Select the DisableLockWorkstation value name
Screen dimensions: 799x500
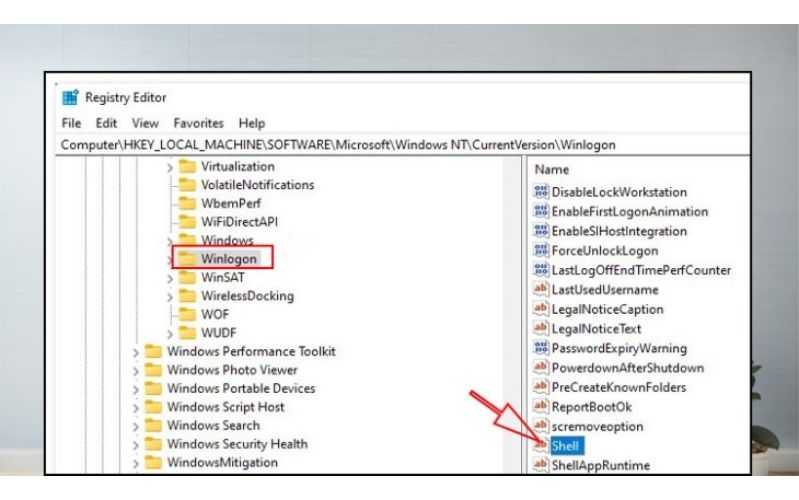(619, 192)
